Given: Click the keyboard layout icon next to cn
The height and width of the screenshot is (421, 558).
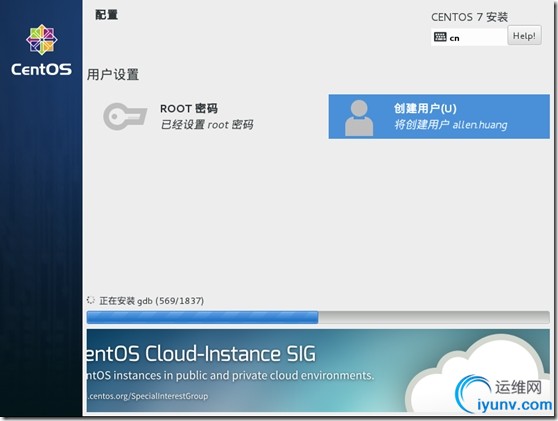Looking at the screenshot, I should 440,37.
